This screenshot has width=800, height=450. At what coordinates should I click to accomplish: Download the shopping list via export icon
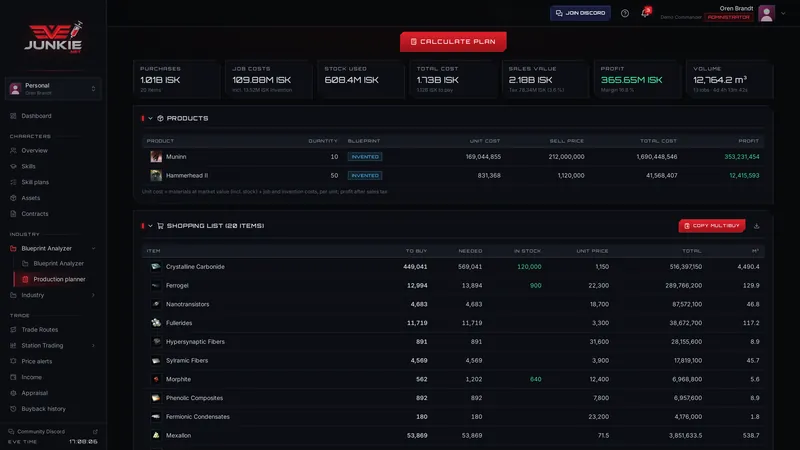pos(756,226)
